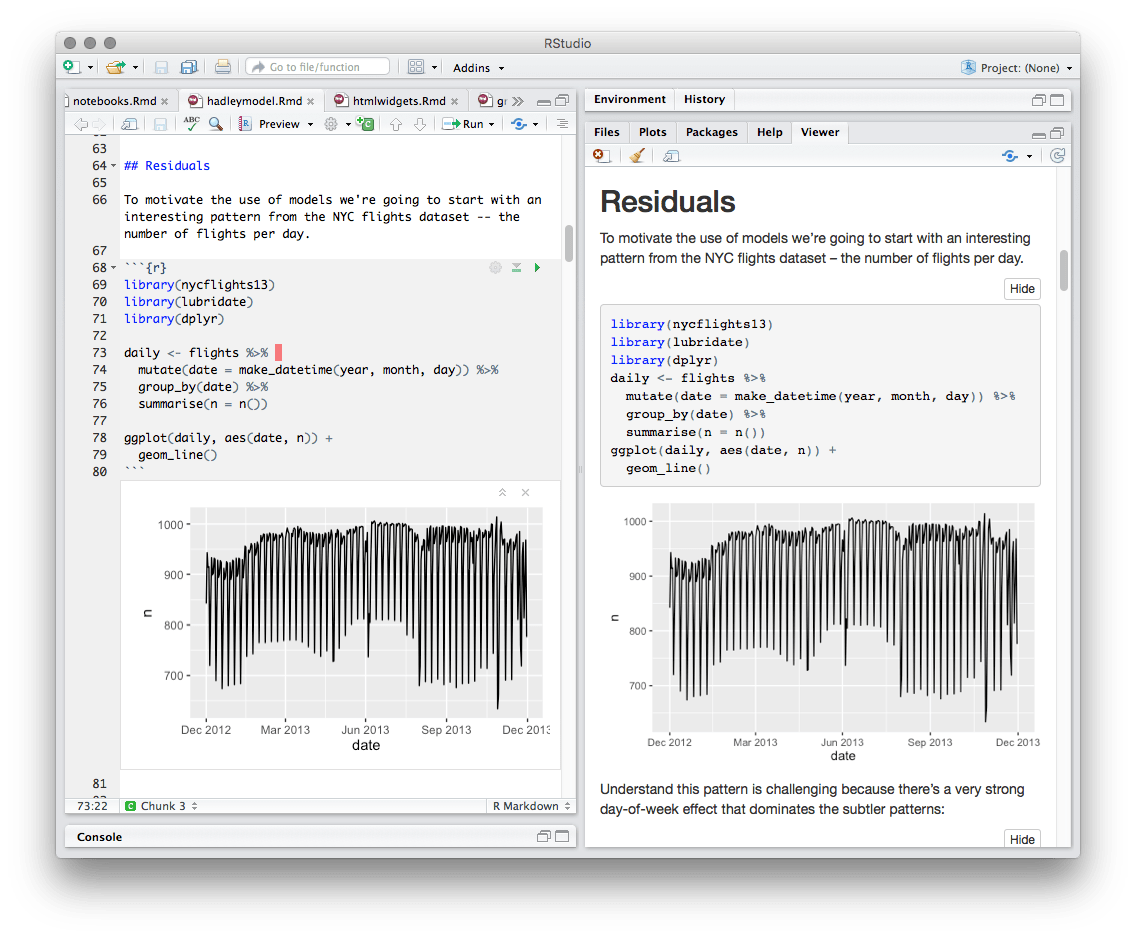Refresh the Viewer pane with the reload icon
Viewport: 1136px width, 938px height.
[x=1059, y=156]
